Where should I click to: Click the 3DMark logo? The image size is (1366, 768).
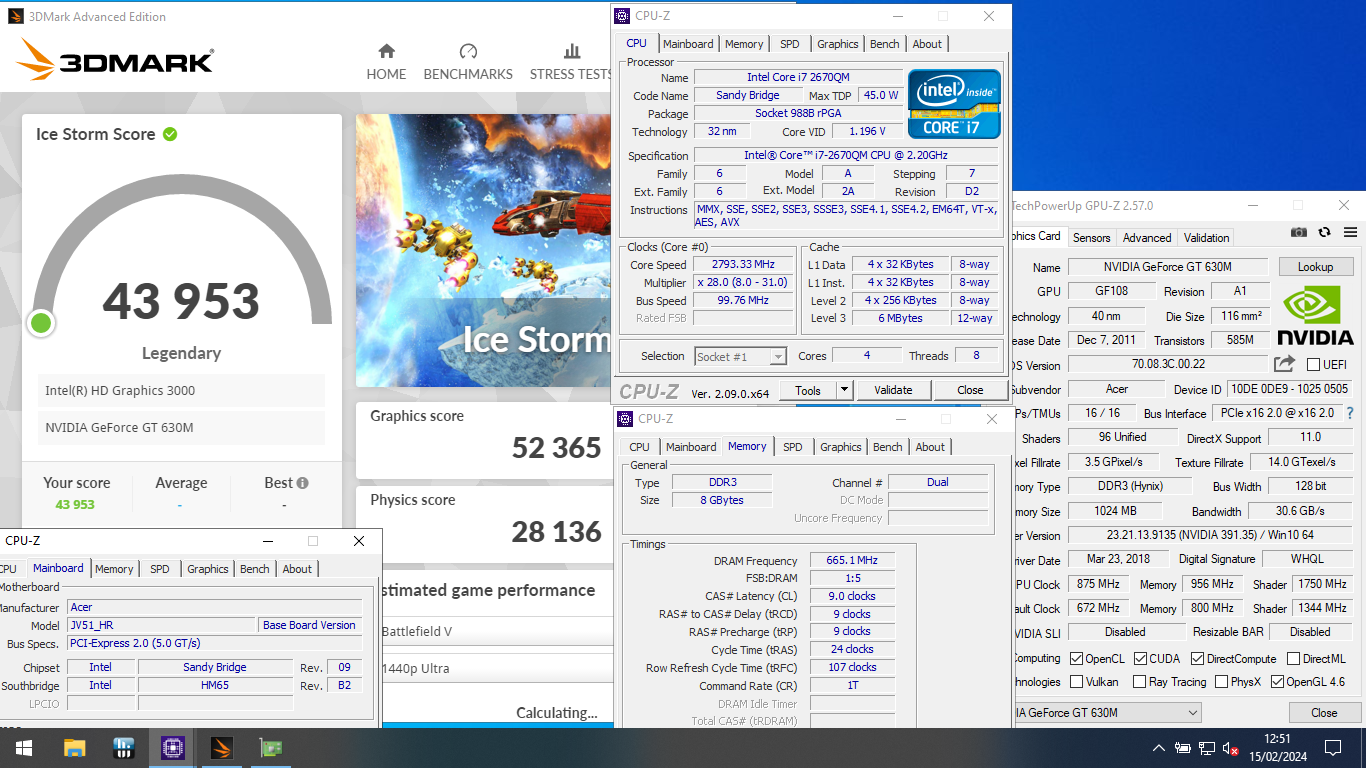(x=115, y=60)
